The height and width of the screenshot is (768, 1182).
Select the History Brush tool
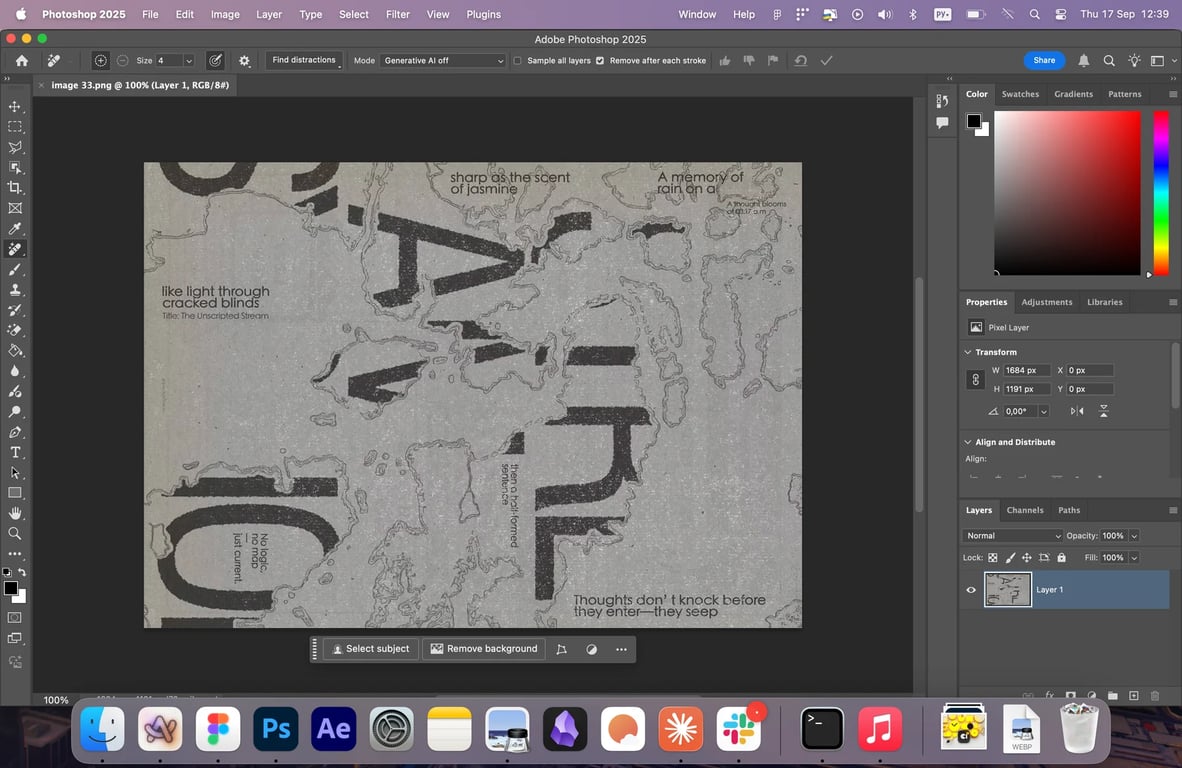pos(14,310)
